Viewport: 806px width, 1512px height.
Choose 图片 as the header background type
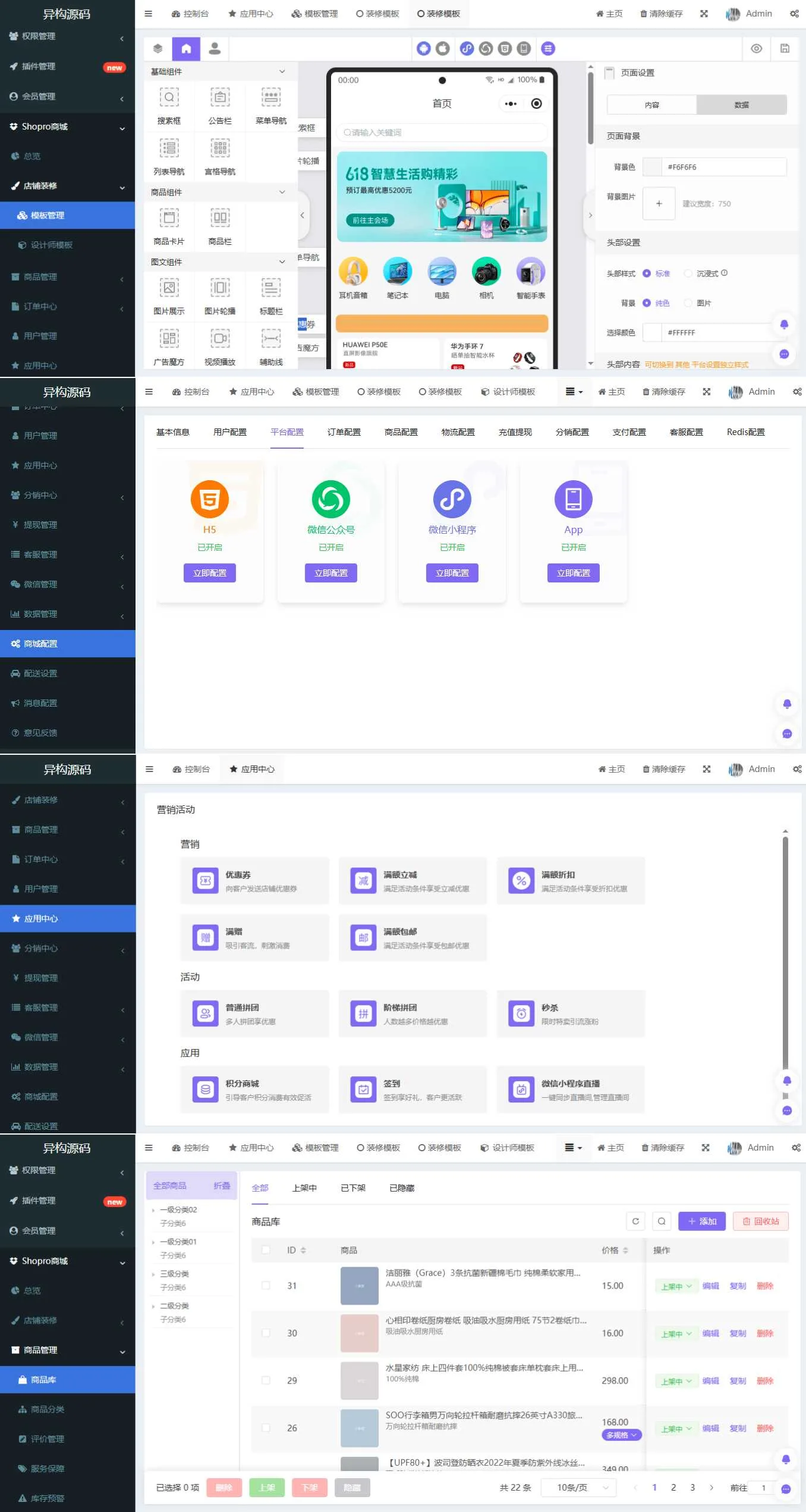tap(688, 303)
